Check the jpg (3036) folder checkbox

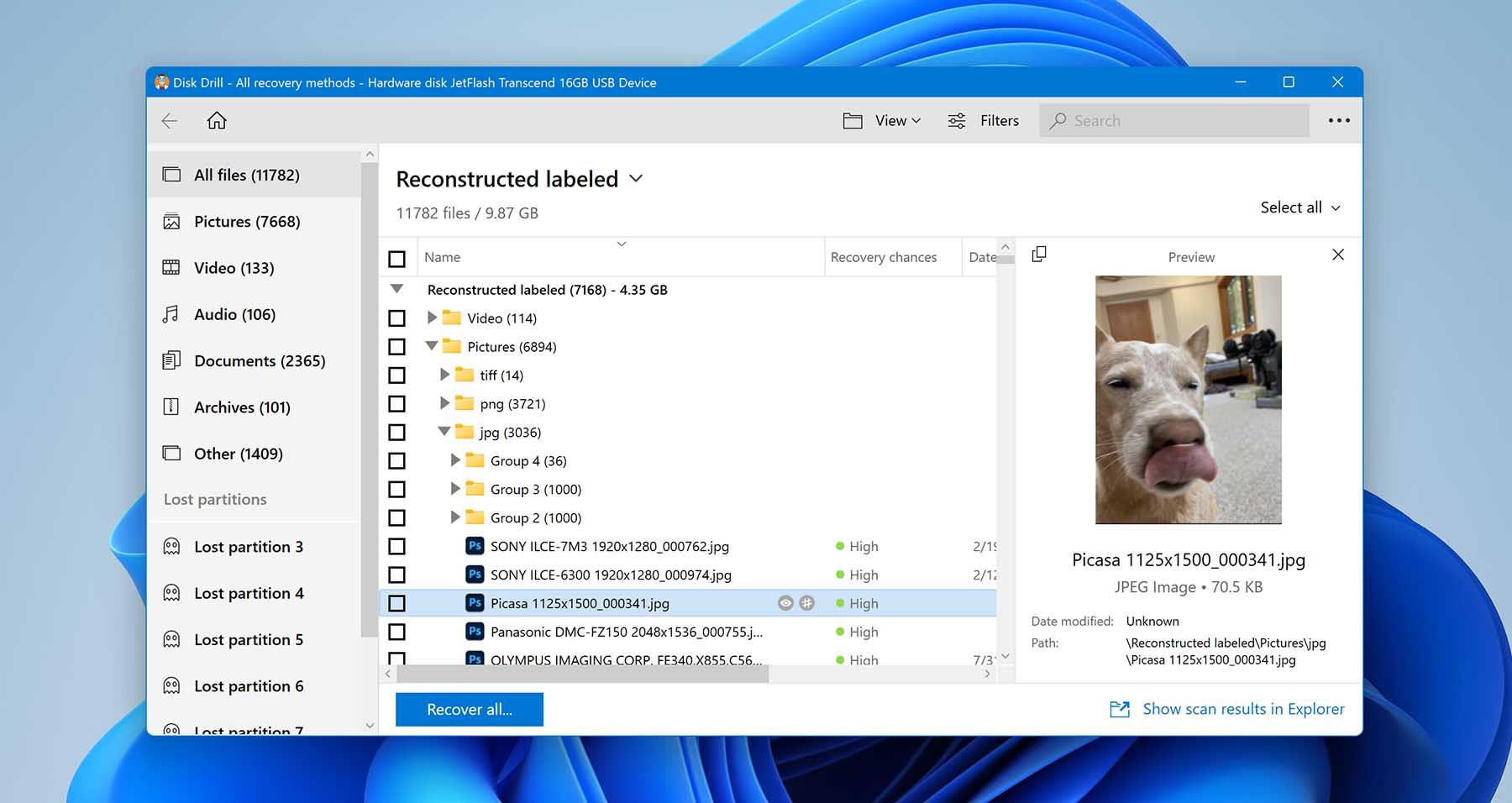[397, 433]
